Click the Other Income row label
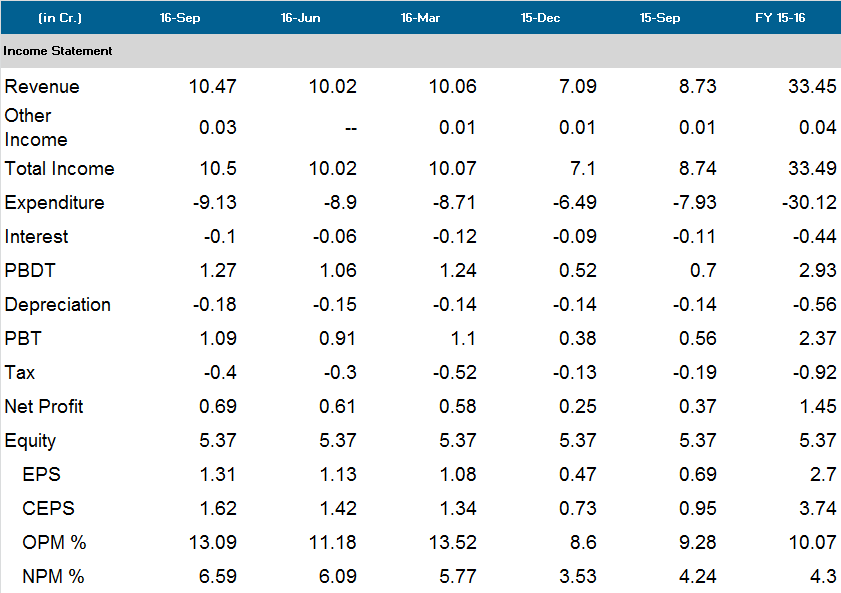Image resolution: width=841 pixels, height=593 pixels. 36,127
